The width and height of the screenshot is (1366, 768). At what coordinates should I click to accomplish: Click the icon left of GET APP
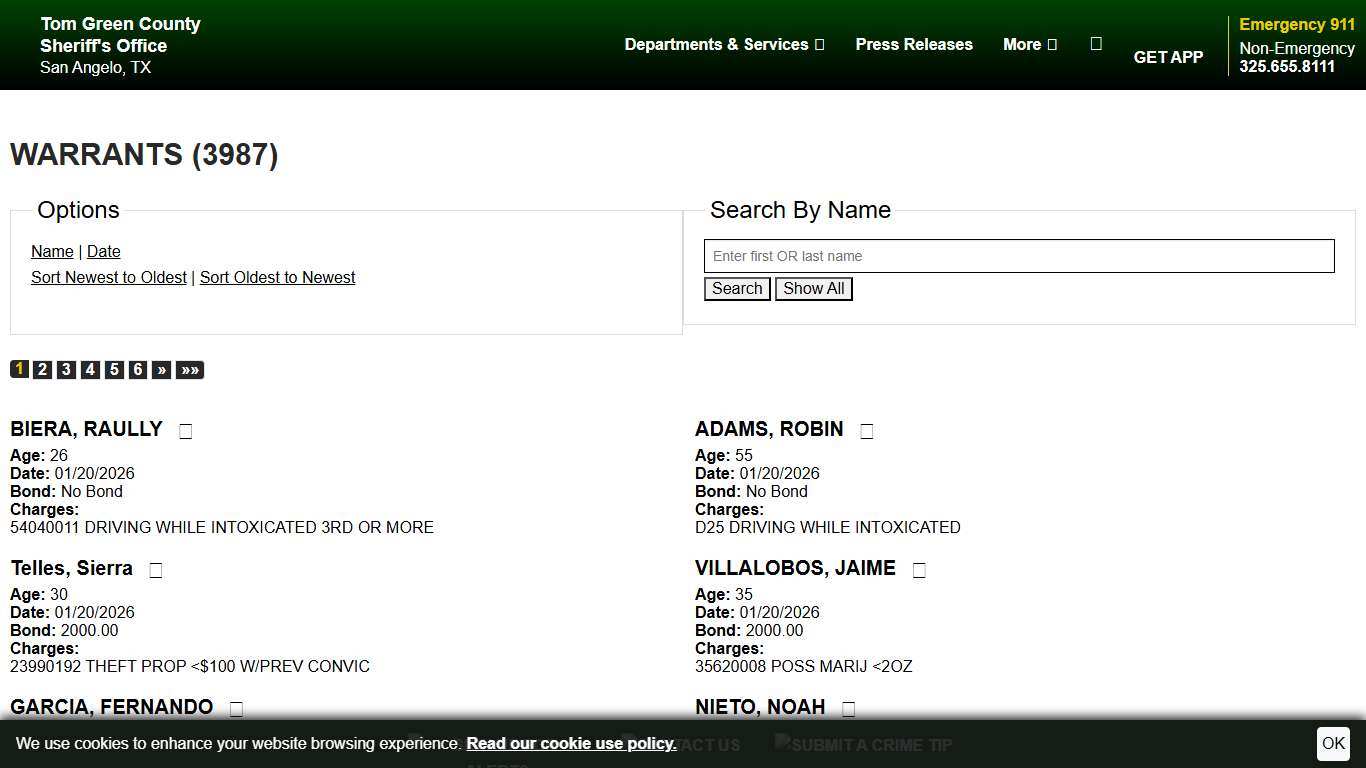coord(1096,43)
